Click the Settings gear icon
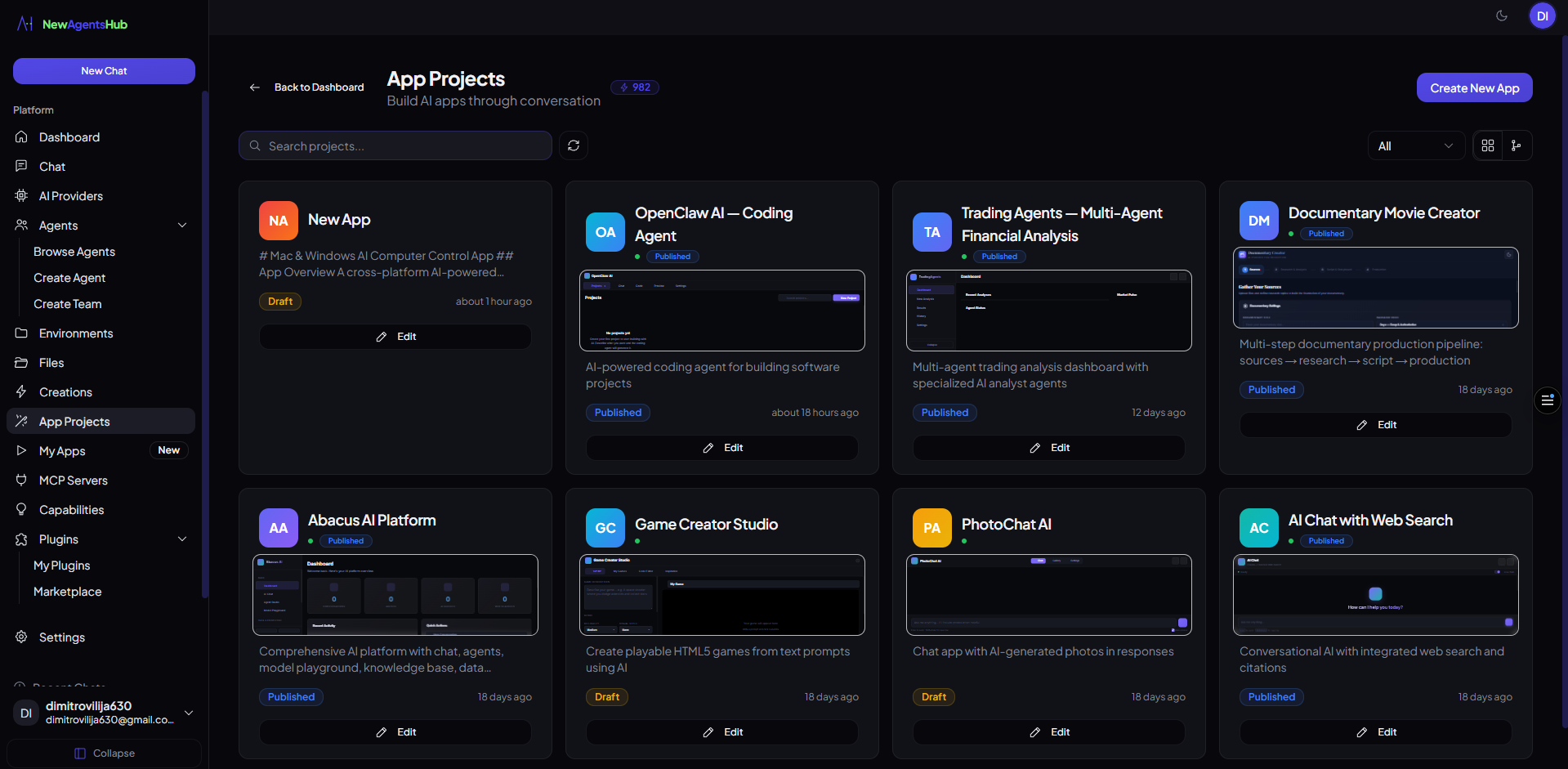Screen dimensions: 1568x769 pos(21,637)
